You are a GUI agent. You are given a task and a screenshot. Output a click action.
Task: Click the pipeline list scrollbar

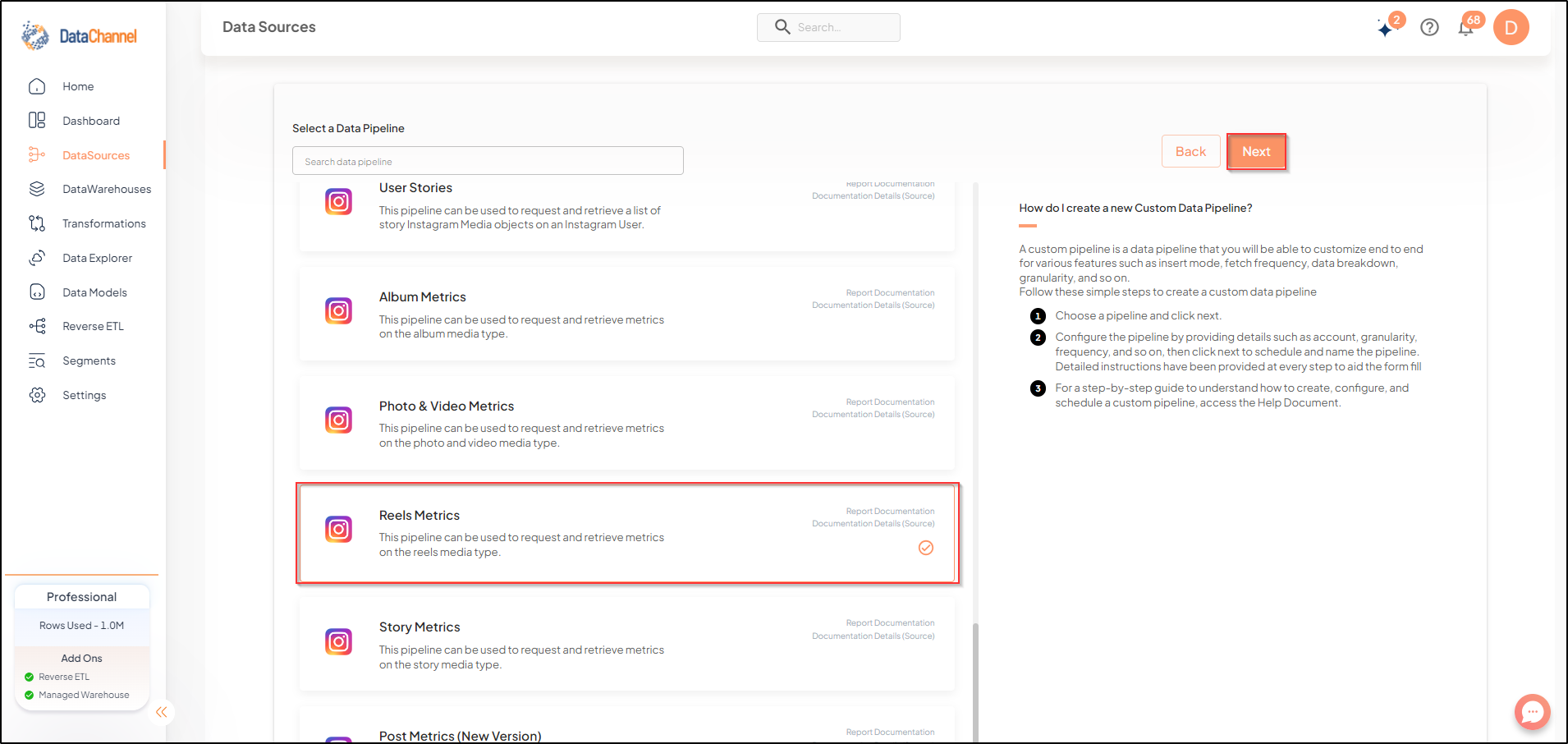click(x=975, y=682)
